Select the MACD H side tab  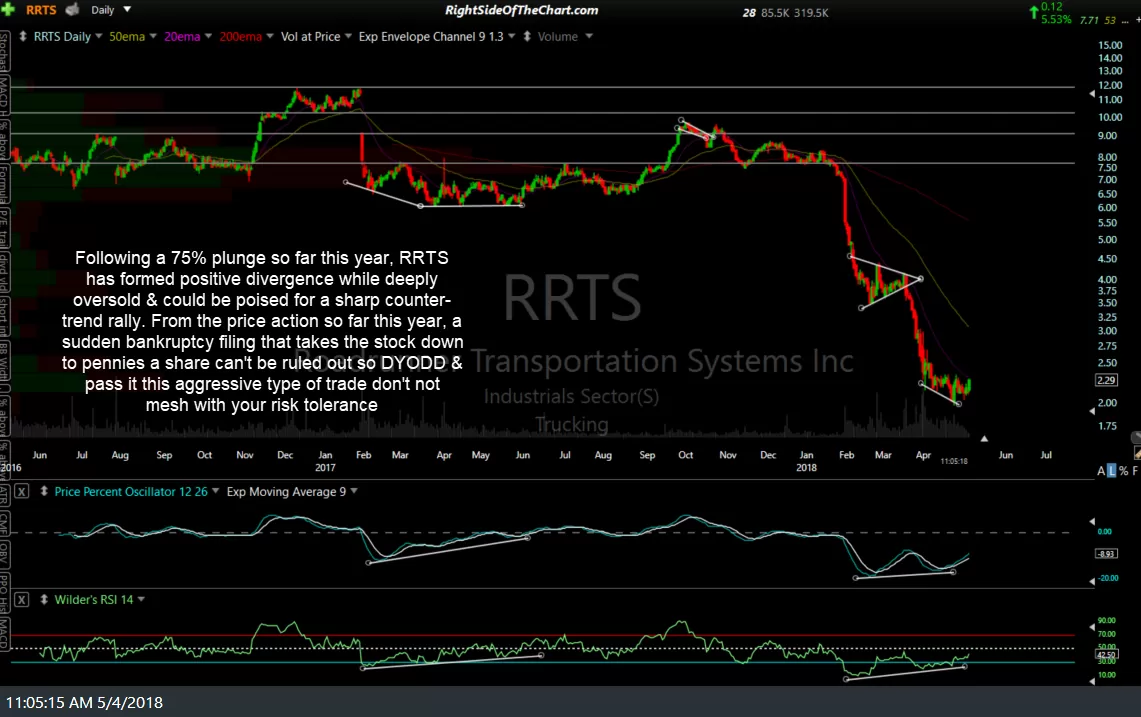(x=4, y=95)
